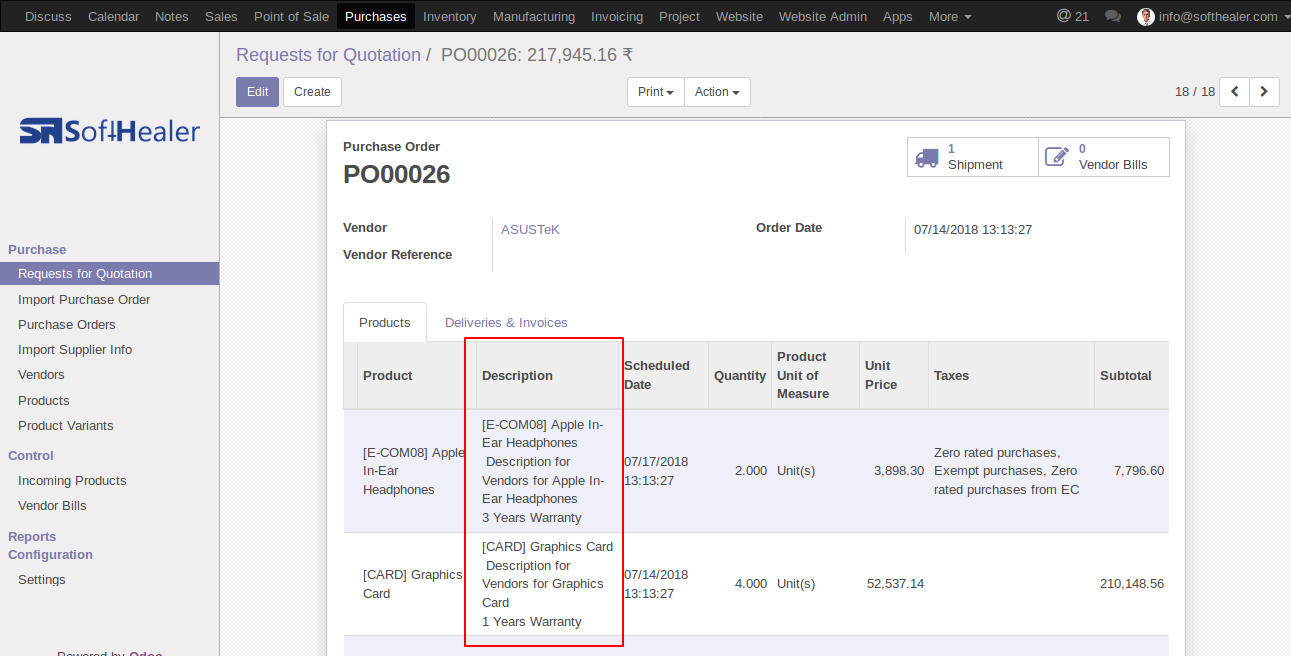Click the Configuration sidebar section
The image size is (1291, 656).
[x=50, y=554]
